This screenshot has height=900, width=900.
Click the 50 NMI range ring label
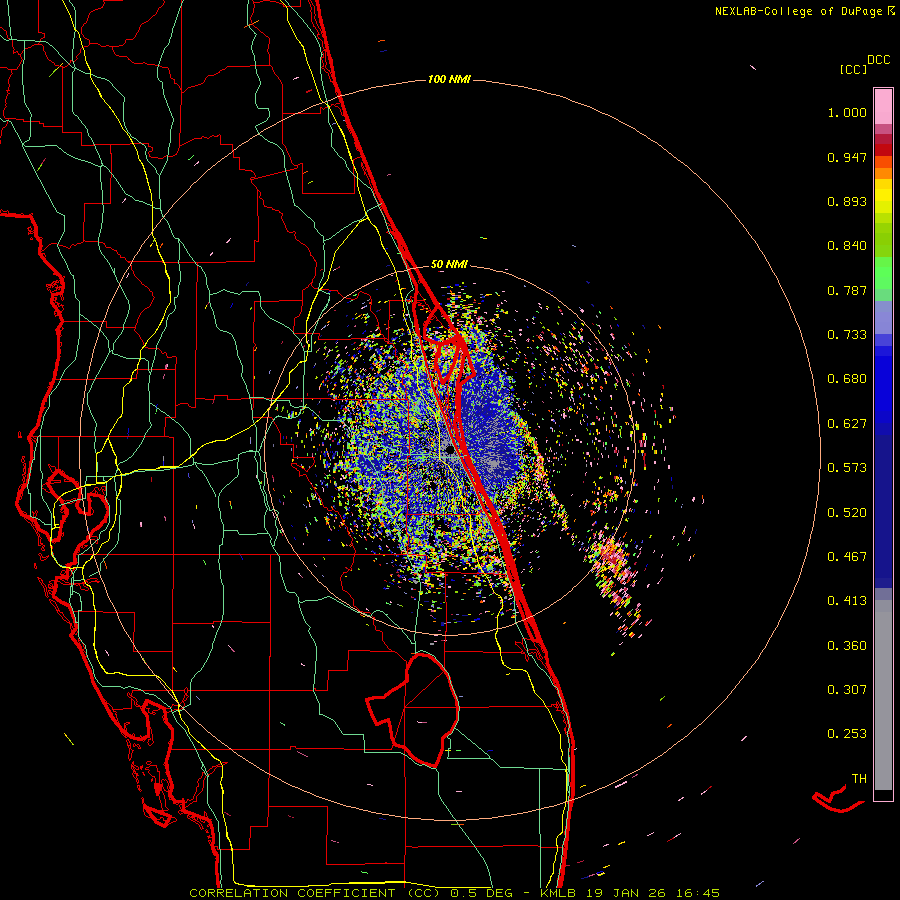449,264
